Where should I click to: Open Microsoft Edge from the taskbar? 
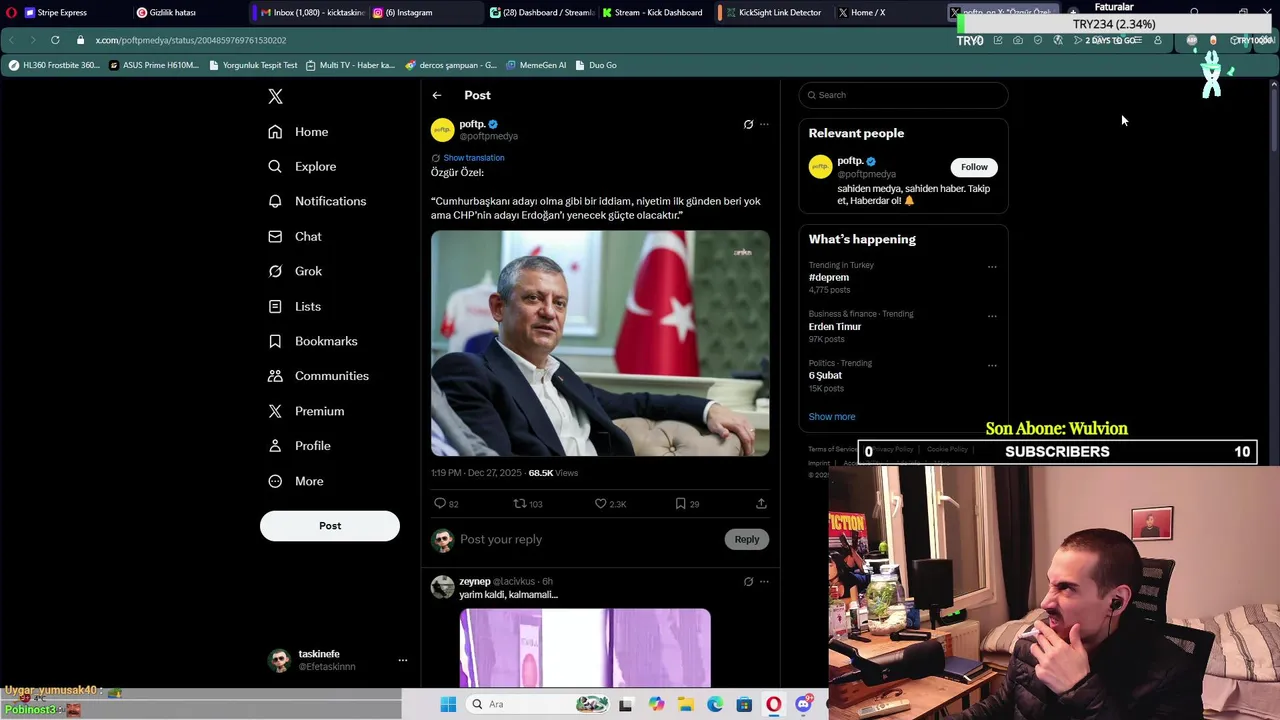pos(715,704)
